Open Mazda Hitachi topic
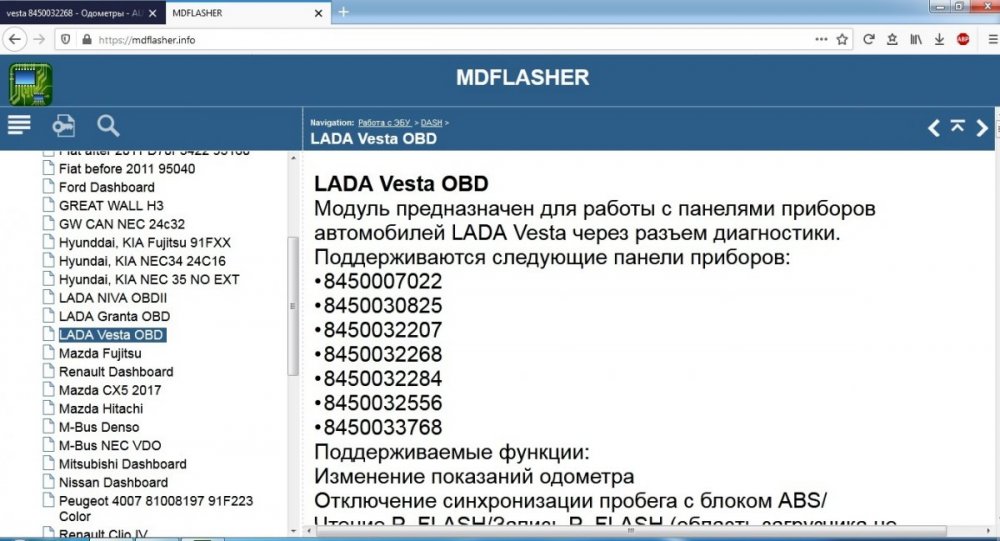The width and height of the screenshot is (1000, 541). [x=101, y=409]
